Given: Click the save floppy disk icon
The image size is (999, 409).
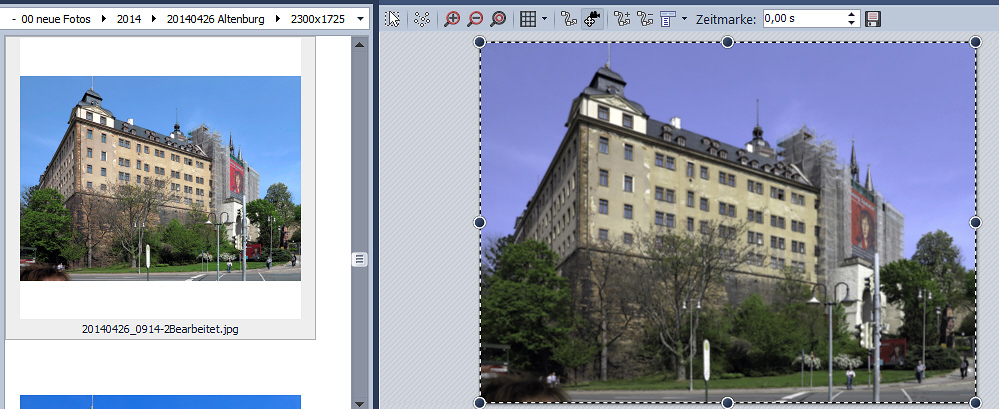Looking at the screenshot, I should 873,19.
